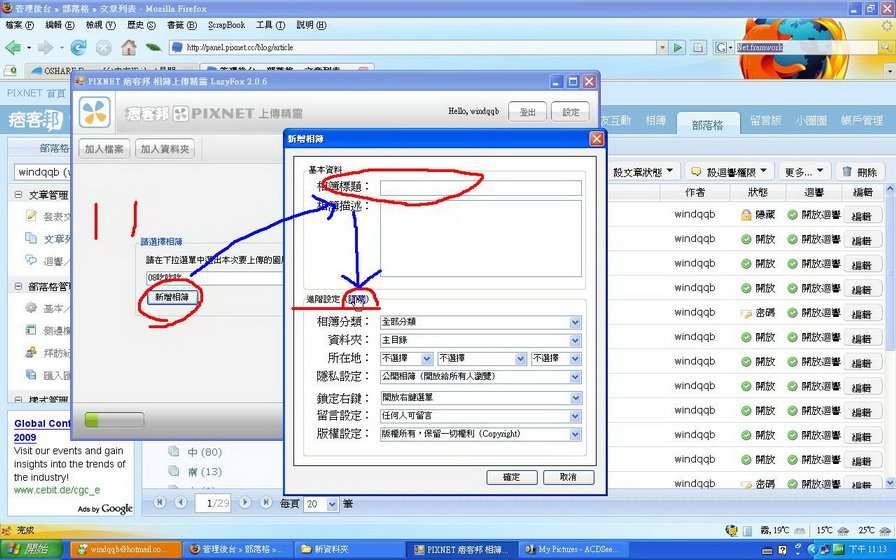Image resolution: width=896 pixels, height=560 pixels.
Task: Click the article list scrollbar up arrow
Action: (x=890, y=189)
